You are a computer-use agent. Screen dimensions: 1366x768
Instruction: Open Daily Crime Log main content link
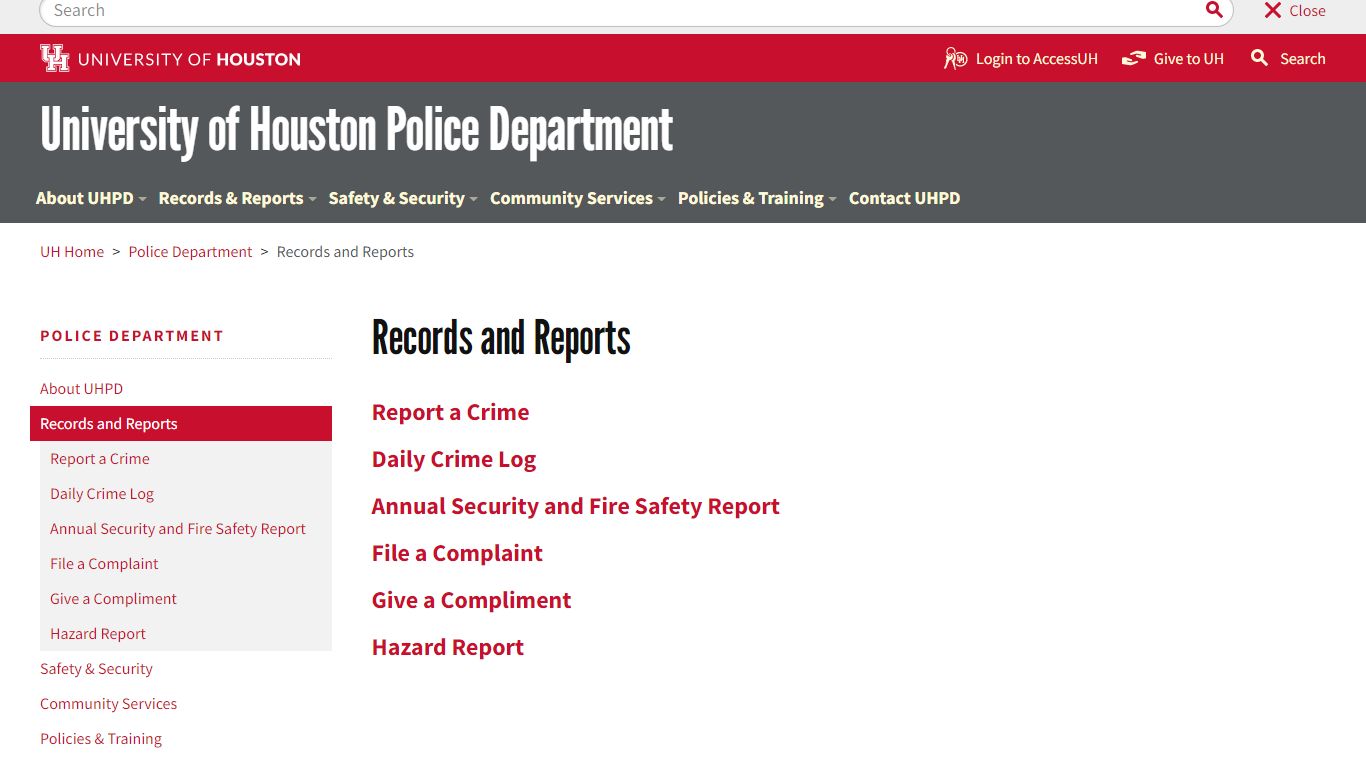pyautogui.click(x=454, y=459)
